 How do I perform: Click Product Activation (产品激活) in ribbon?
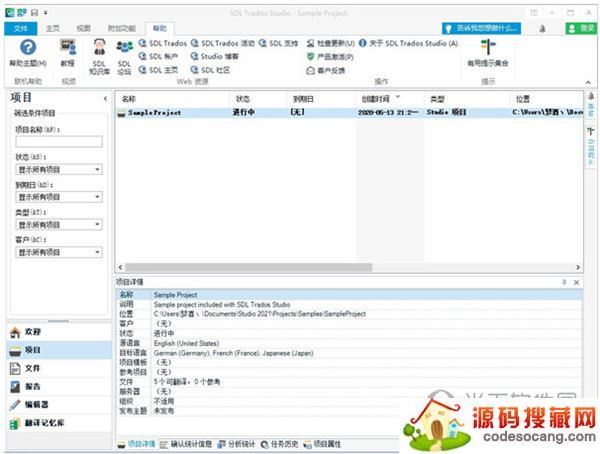click(x=334, y=57)
